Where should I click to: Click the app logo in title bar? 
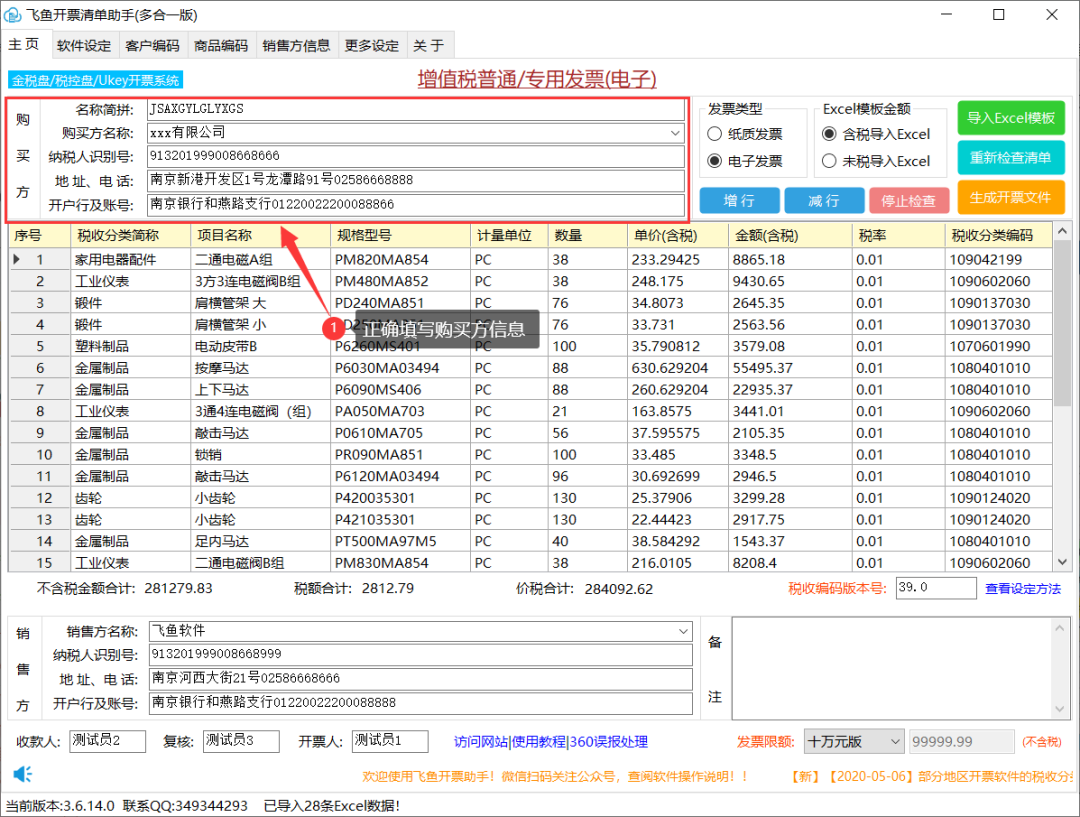(x=12, y=14)
